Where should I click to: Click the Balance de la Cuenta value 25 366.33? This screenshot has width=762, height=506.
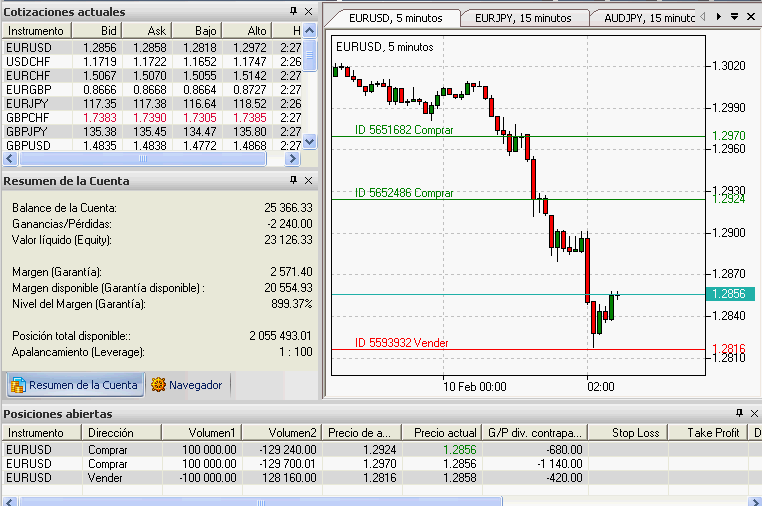tap(288, 208)
